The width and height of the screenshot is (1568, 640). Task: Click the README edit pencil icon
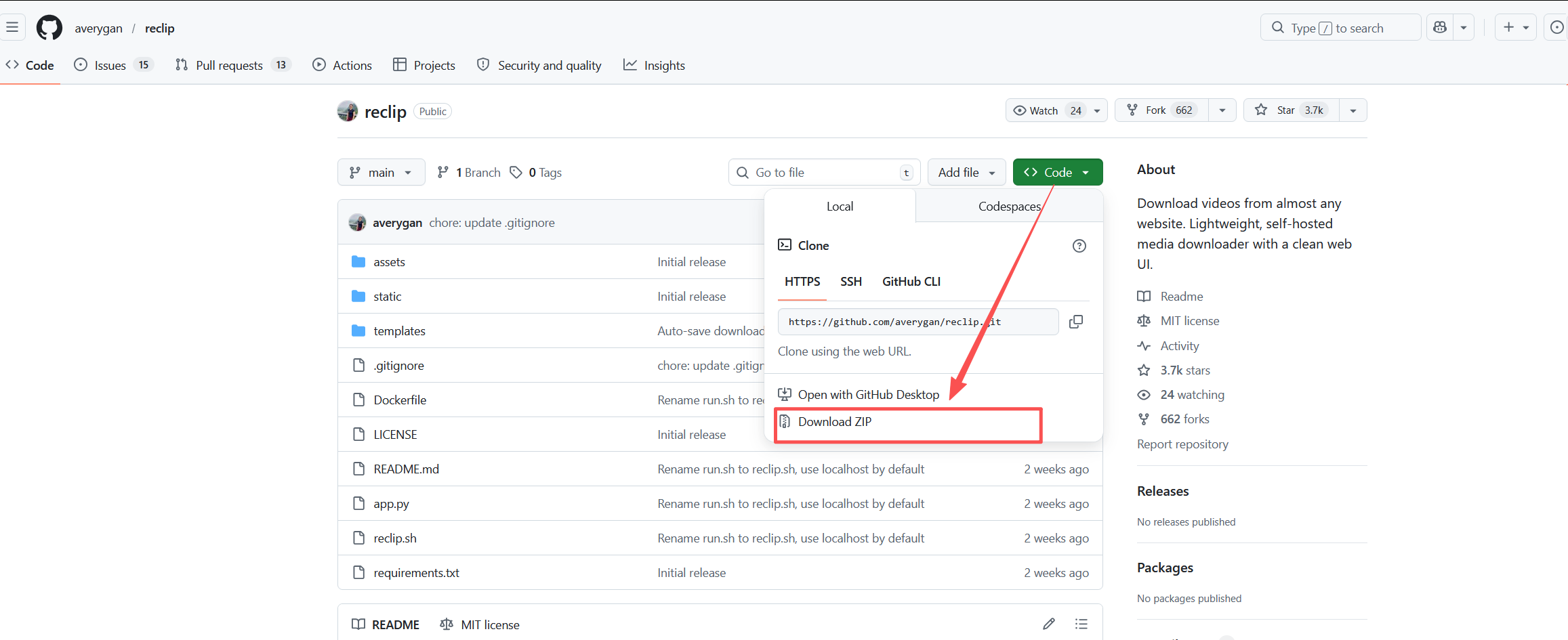point(1049,624)
